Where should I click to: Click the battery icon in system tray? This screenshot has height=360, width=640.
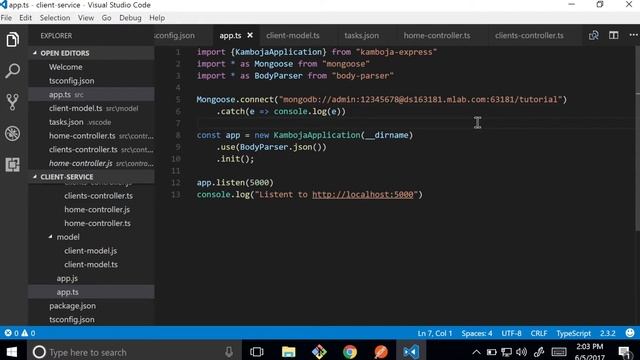pos(491,352)
